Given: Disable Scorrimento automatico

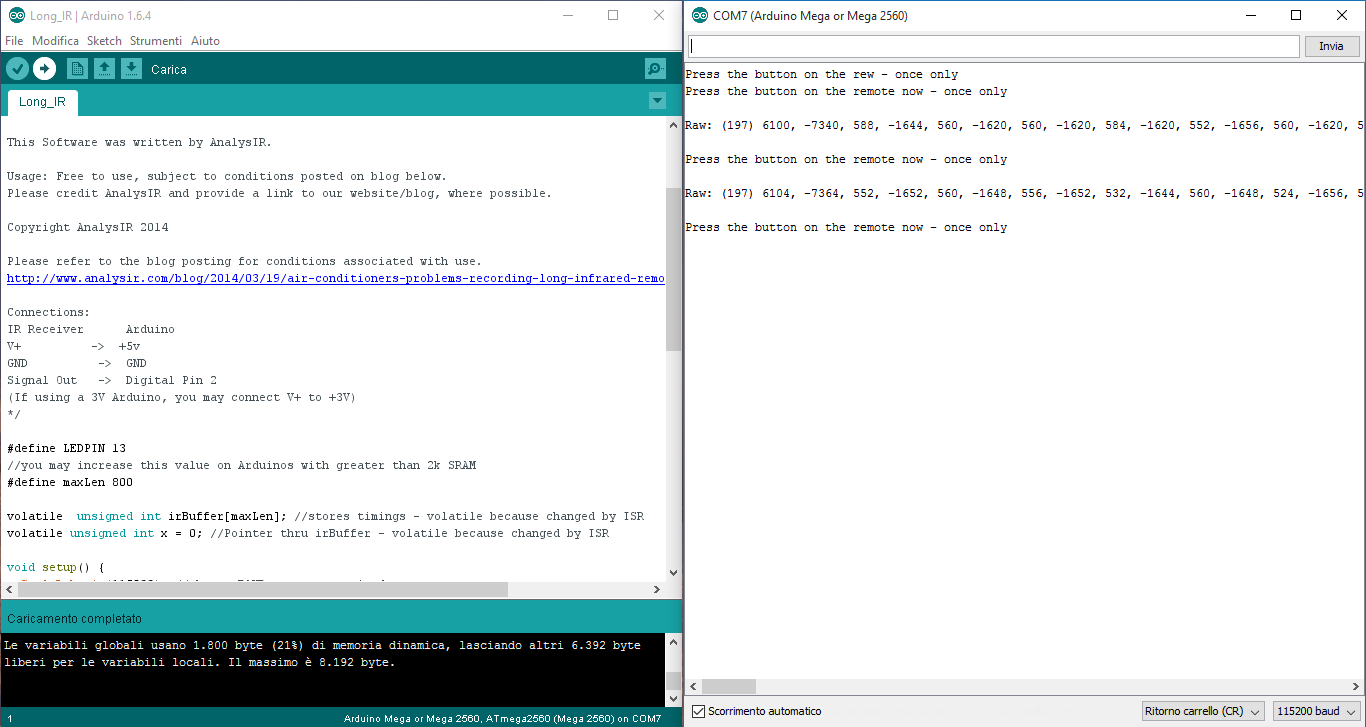Looking at the screenshot, I should tap(697, 711).
